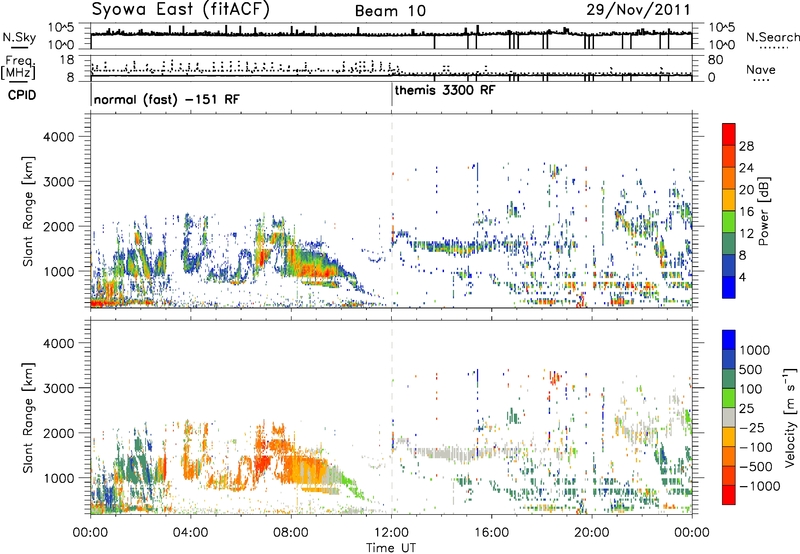Click the 'Time UT' axis title
The width and height of the screenshot is (800, 554).
(391, 548)
